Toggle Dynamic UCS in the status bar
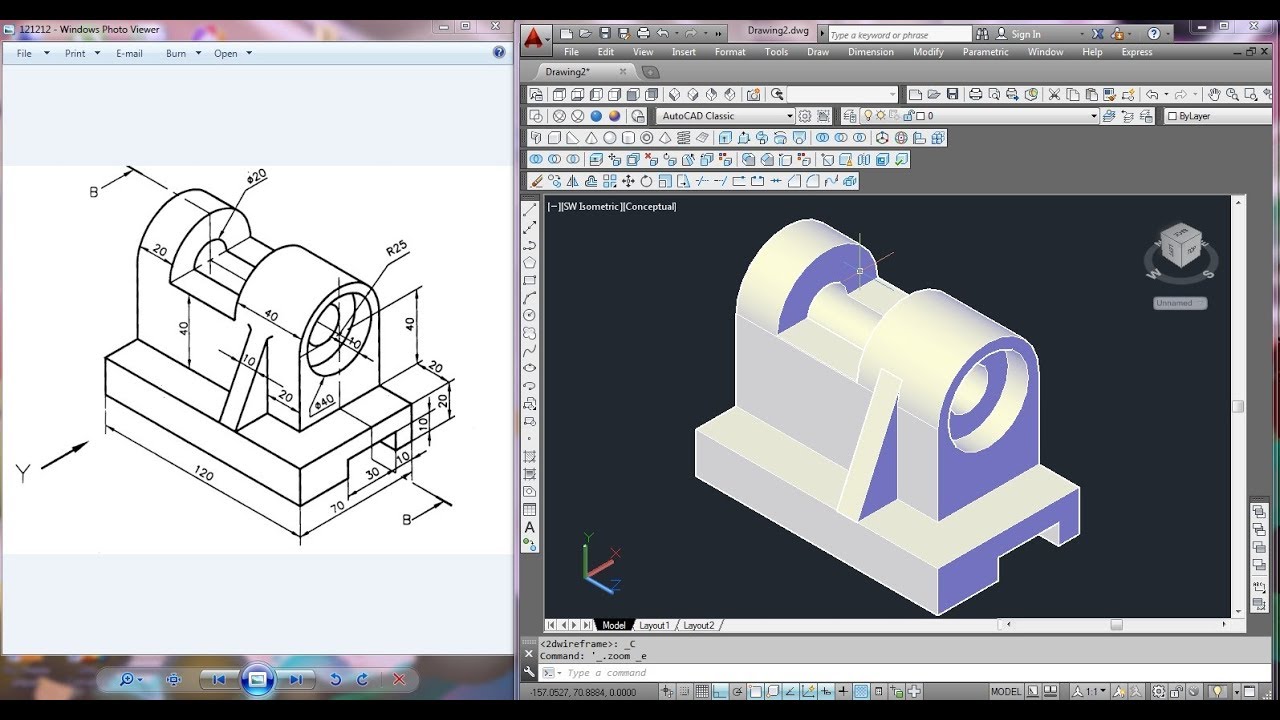1280x720 pixels. [808, 691]
